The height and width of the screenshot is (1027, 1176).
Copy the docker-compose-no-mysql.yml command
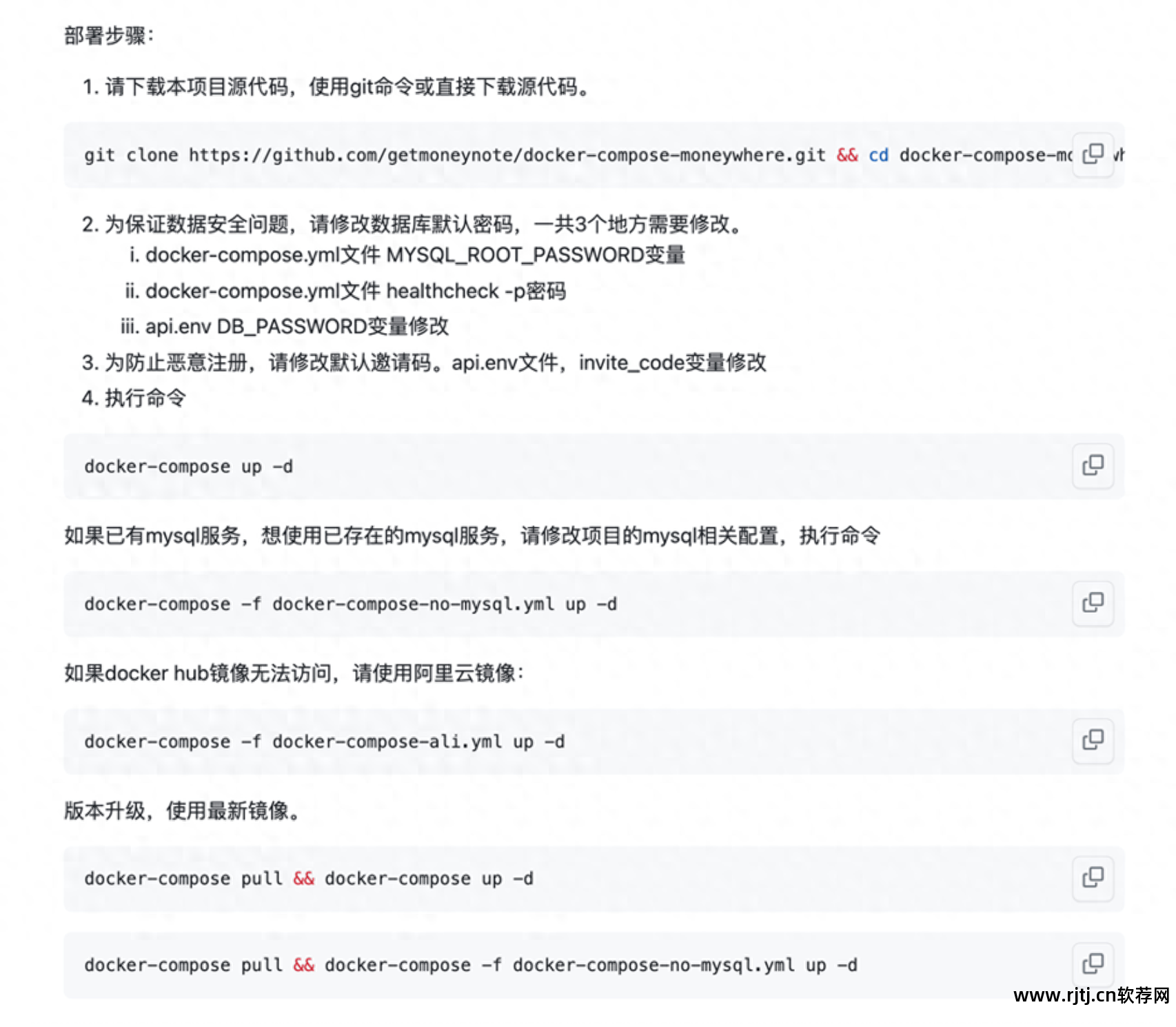[x=1093, y=603]
